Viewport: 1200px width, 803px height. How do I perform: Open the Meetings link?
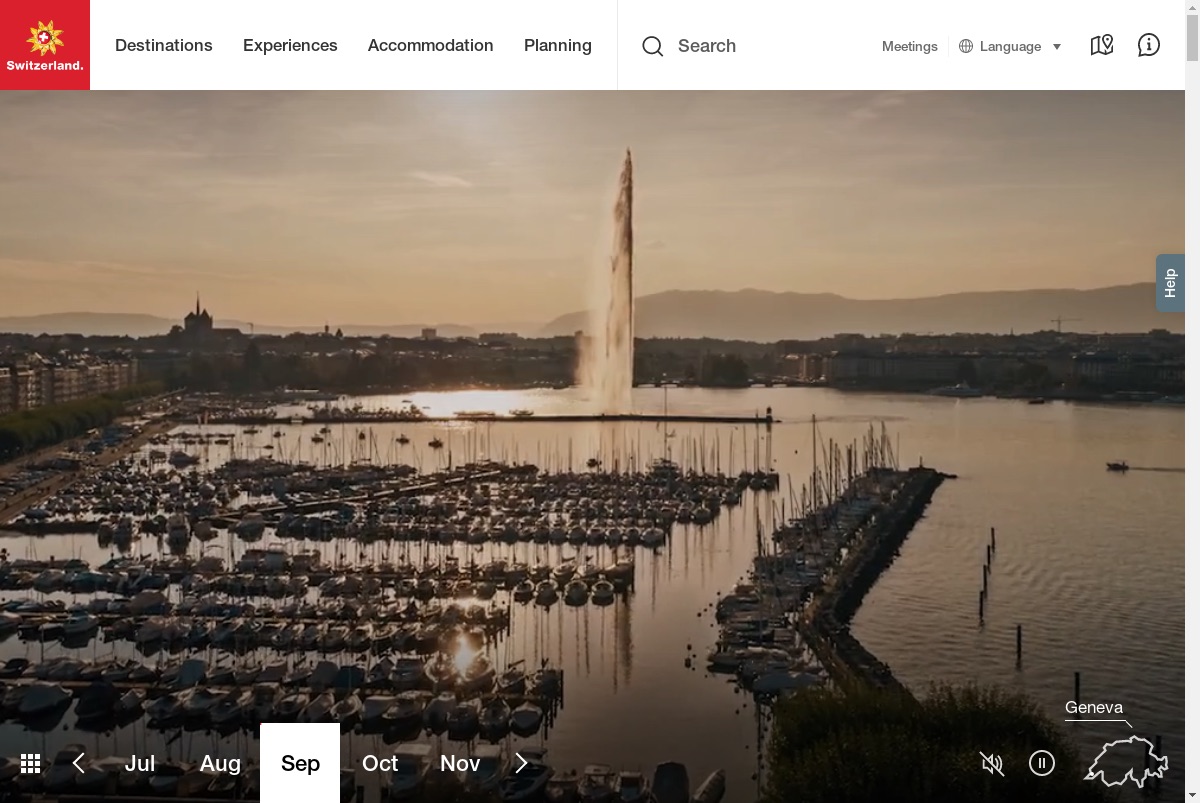click(910, 46)
